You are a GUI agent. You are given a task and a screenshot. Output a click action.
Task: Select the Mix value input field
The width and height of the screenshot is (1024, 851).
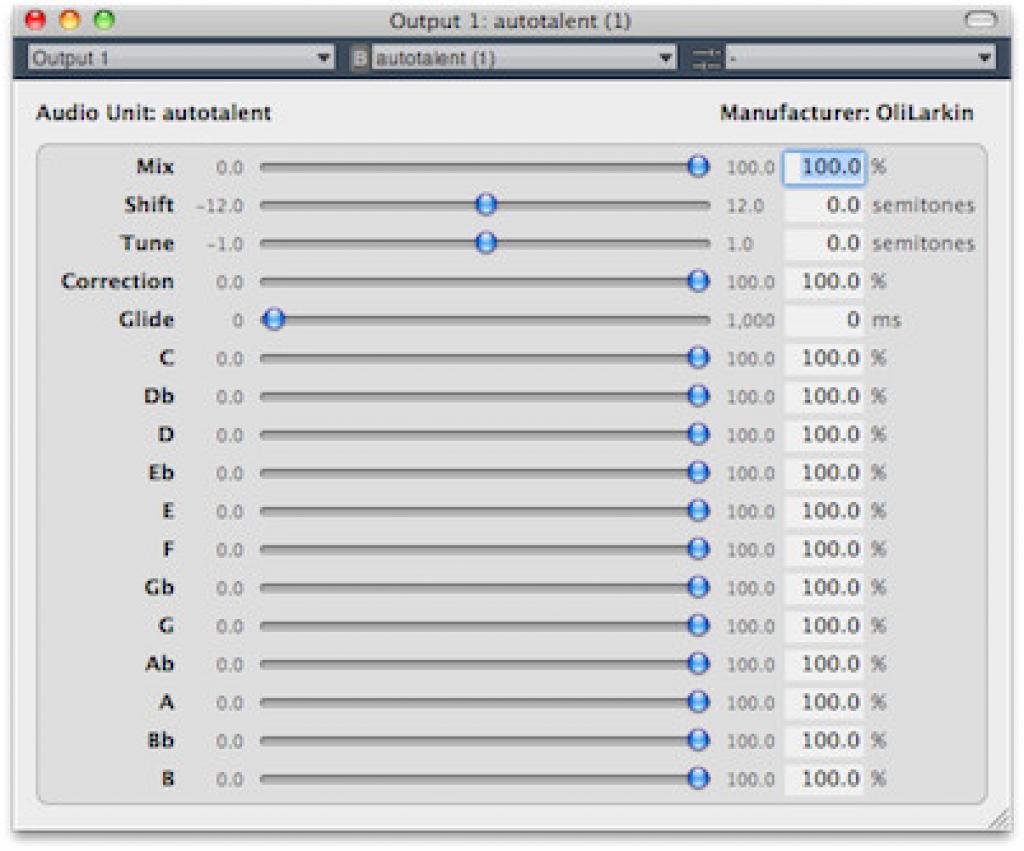823,167
